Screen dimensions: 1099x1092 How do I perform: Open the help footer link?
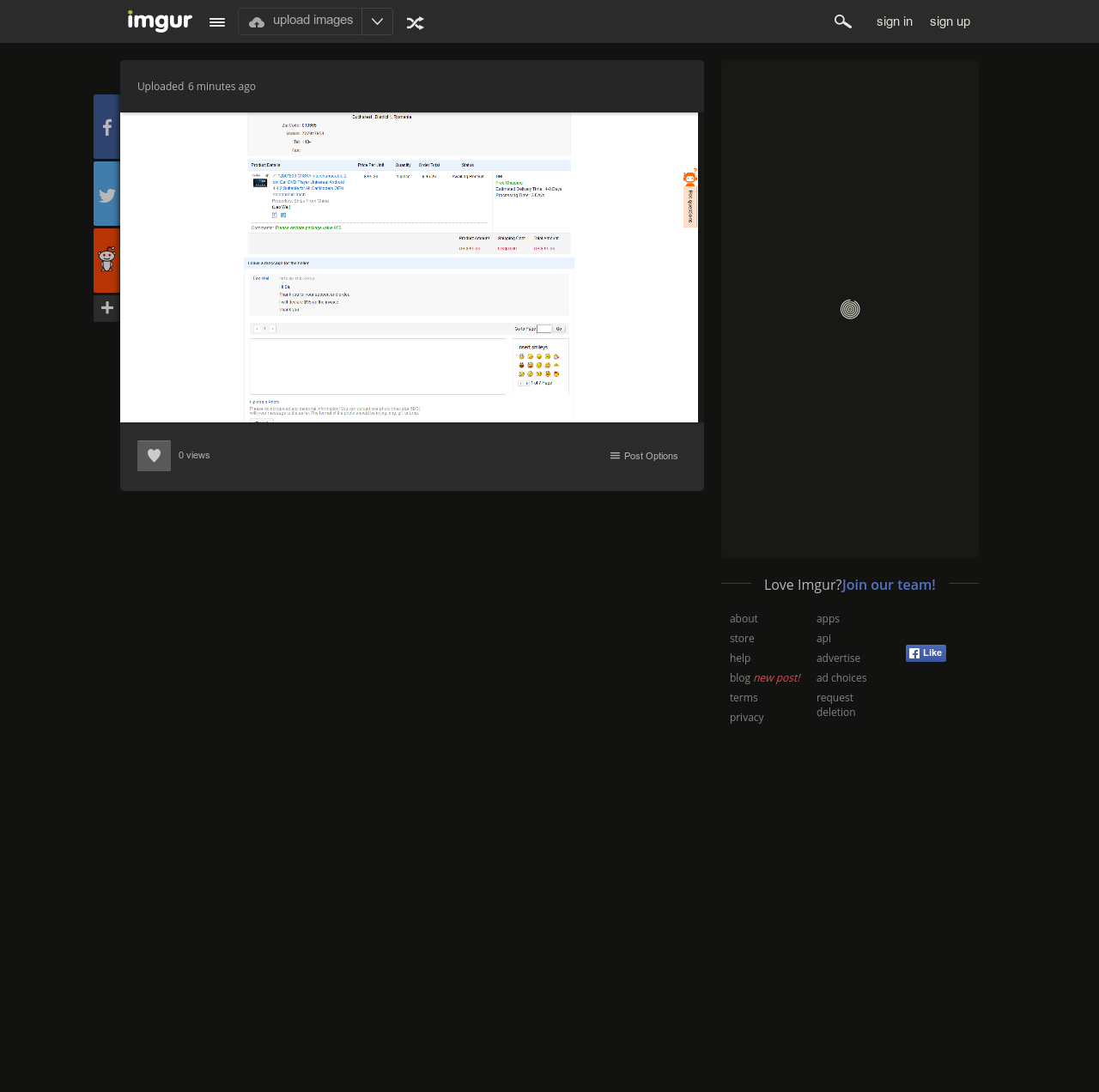[740, 658]
